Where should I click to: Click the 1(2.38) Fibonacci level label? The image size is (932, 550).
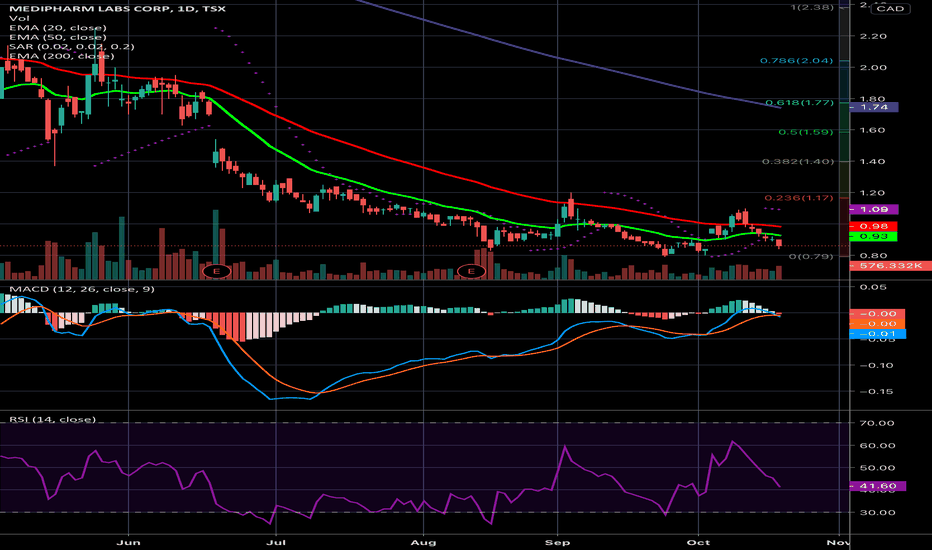click(812, 7)
